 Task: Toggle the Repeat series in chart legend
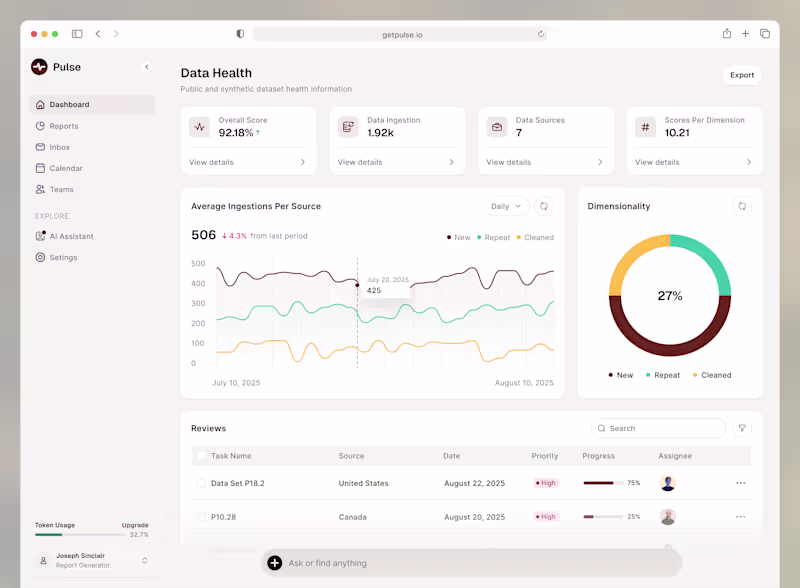(x=493, y=237)
